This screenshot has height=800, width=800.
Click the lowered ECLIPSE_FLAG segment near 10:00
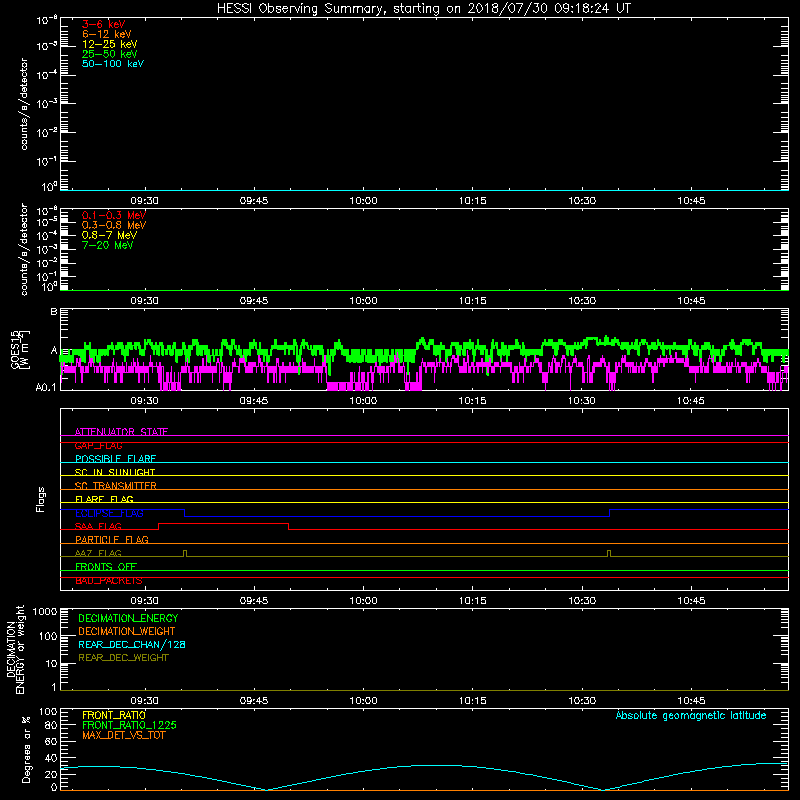click(397, 516)
